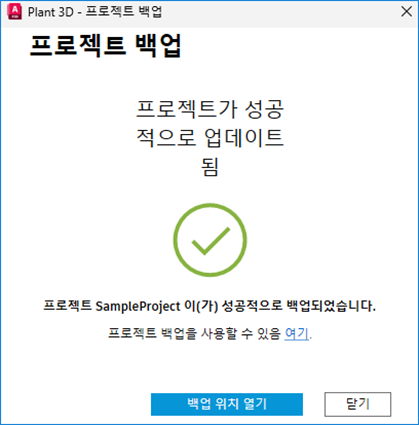Click the 닫기 button
The image size is (419, 425).
click(358, 404)
